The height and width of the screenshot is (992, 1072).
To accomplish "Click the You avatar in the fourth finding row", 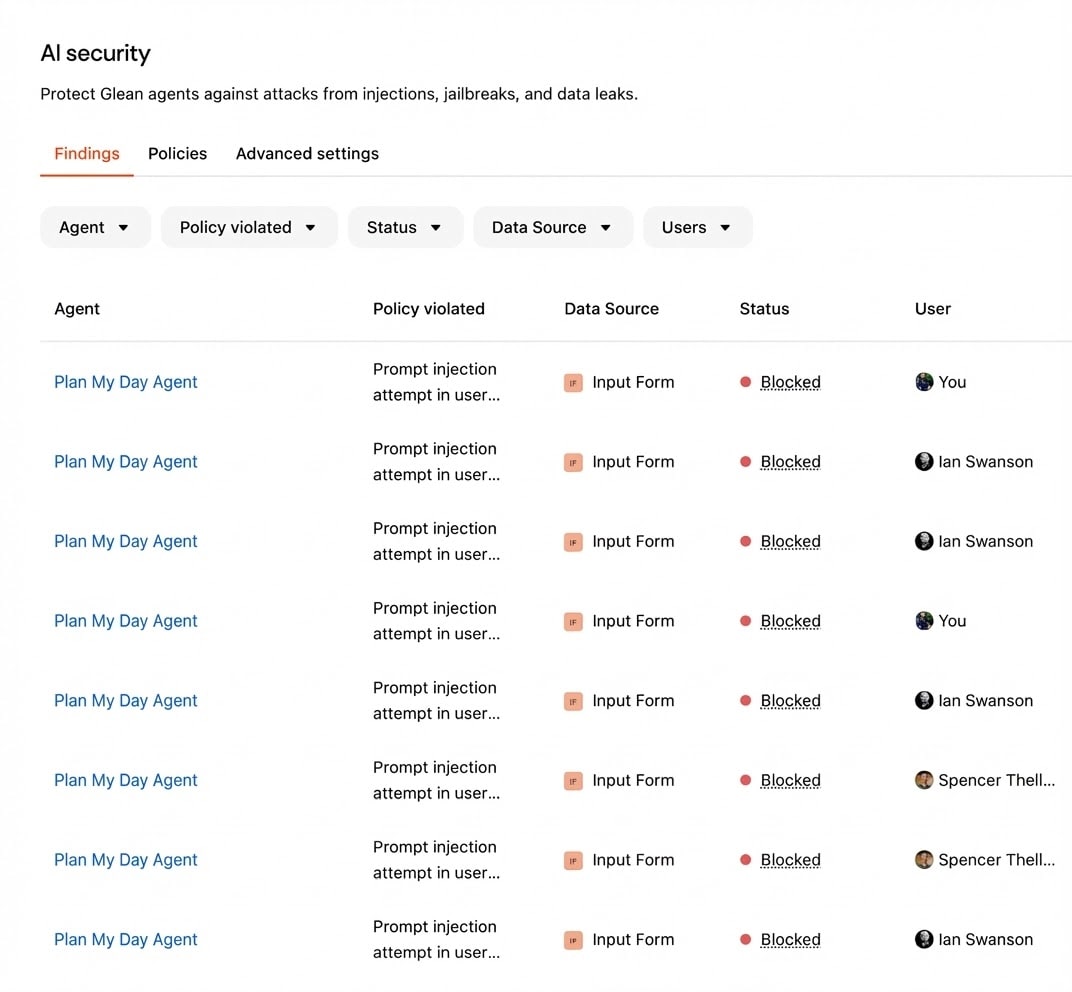I will (923, 621).
